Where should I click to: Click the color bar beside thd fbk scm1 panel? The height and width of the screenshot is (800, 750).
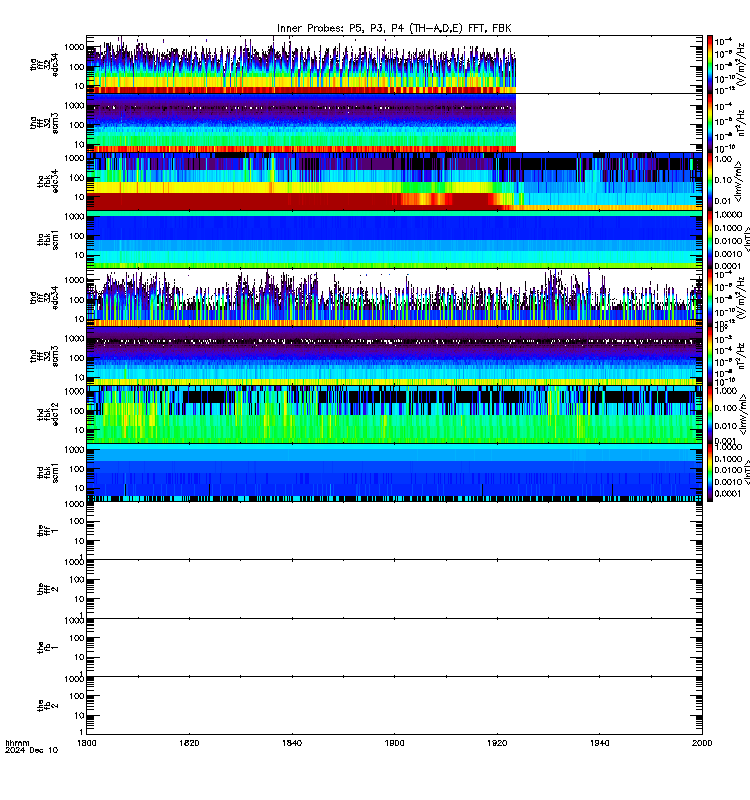[710, 473]
